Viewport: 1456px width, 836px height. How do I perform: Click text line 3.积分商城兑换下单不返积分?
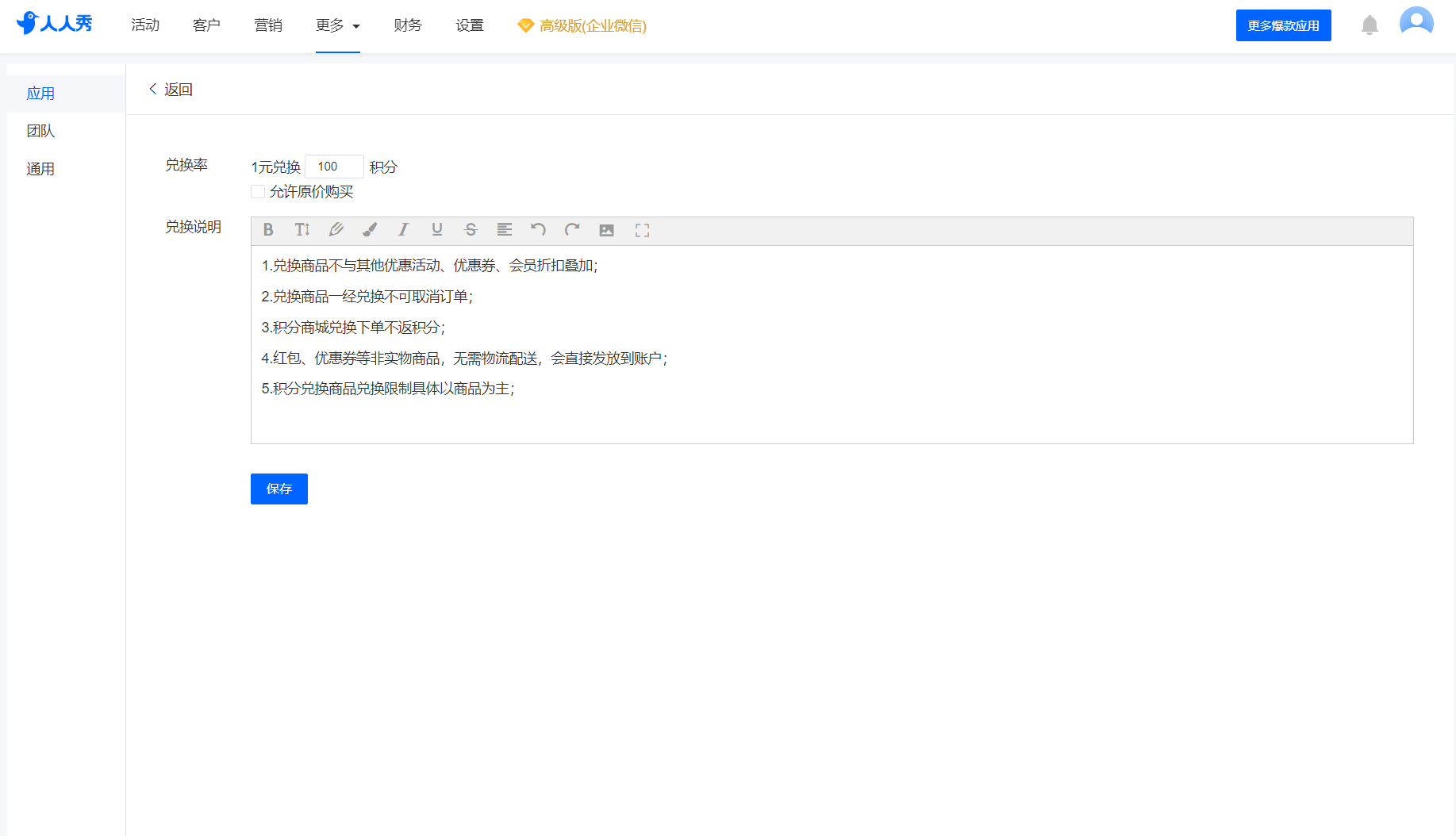click(x=353, y=328)
